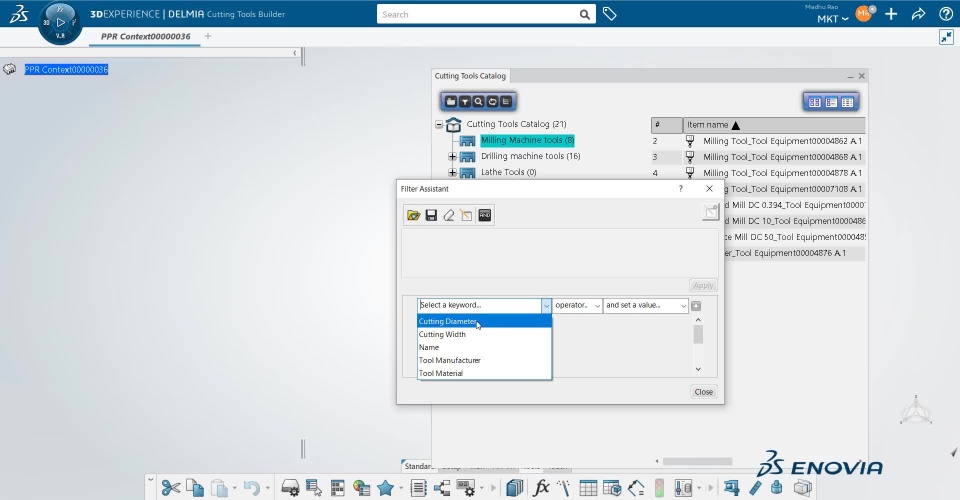960x500 pixels.
Task: Click the share arrow icon
Action: [918, 15]
